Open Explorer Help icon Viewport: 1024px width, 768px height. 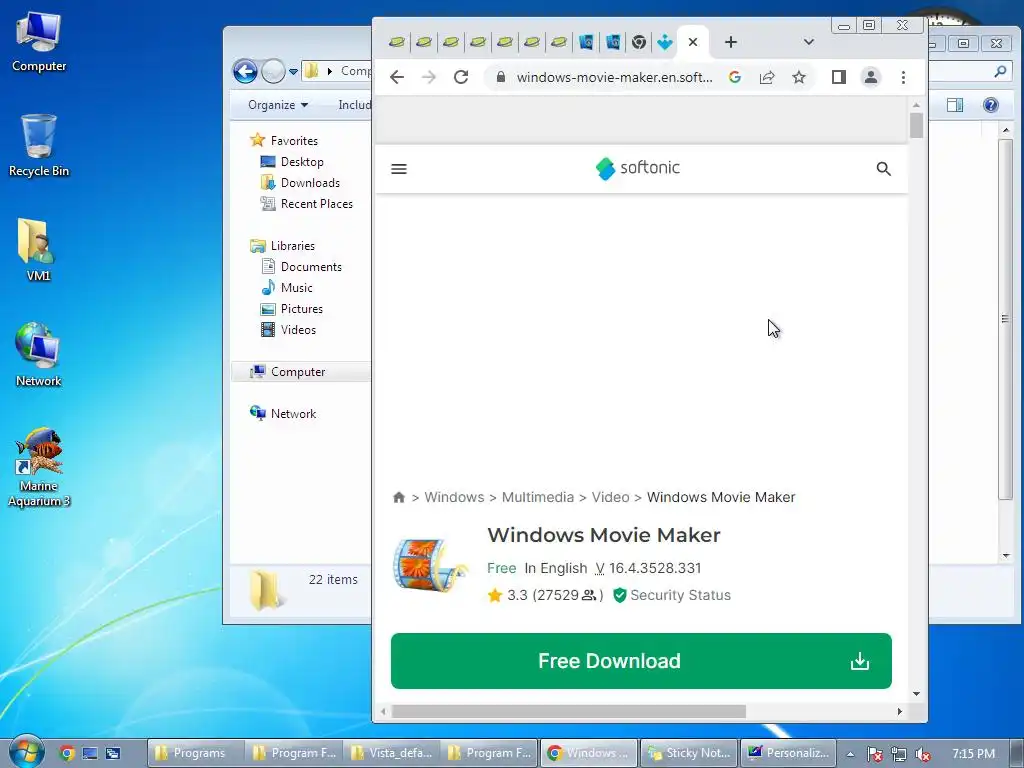(x=991, y=105)
